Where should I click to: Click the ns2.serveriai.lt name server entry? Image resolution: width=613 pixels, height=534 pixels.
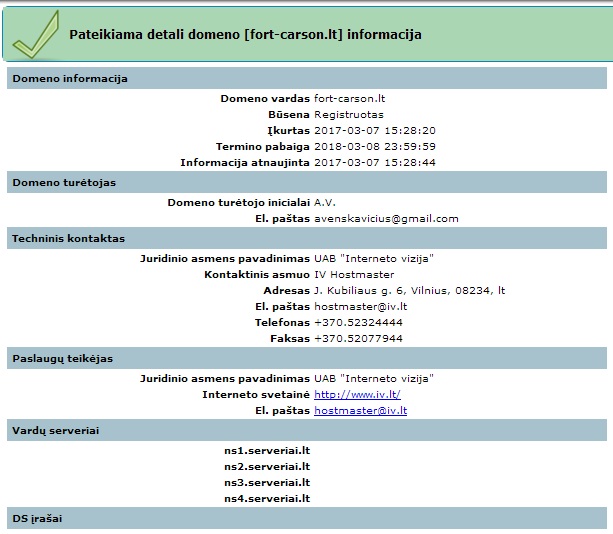pyautogui.click(x=267, y=466)
